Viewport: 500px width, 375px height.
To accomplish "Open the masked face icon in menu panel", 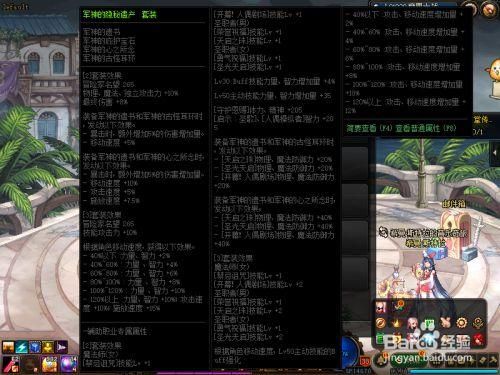I will click(380, 307).
